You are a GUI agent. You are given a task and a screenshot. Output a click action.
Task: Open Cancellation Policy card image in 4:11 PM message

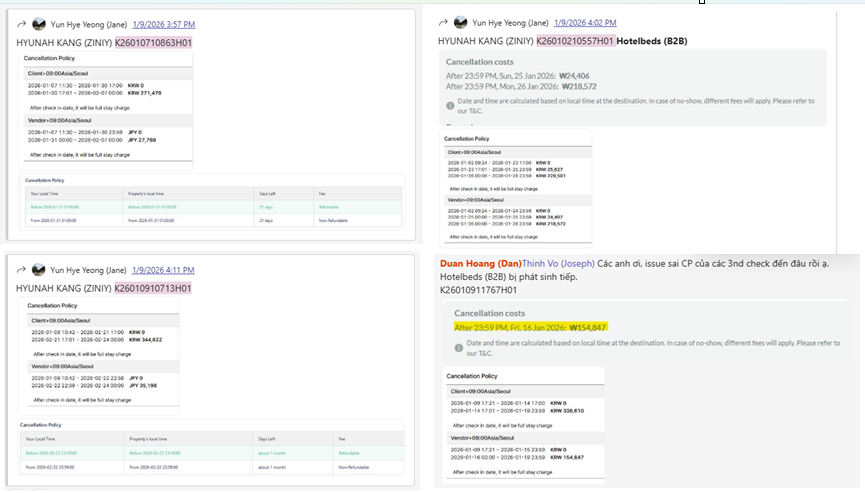point(99,356)
